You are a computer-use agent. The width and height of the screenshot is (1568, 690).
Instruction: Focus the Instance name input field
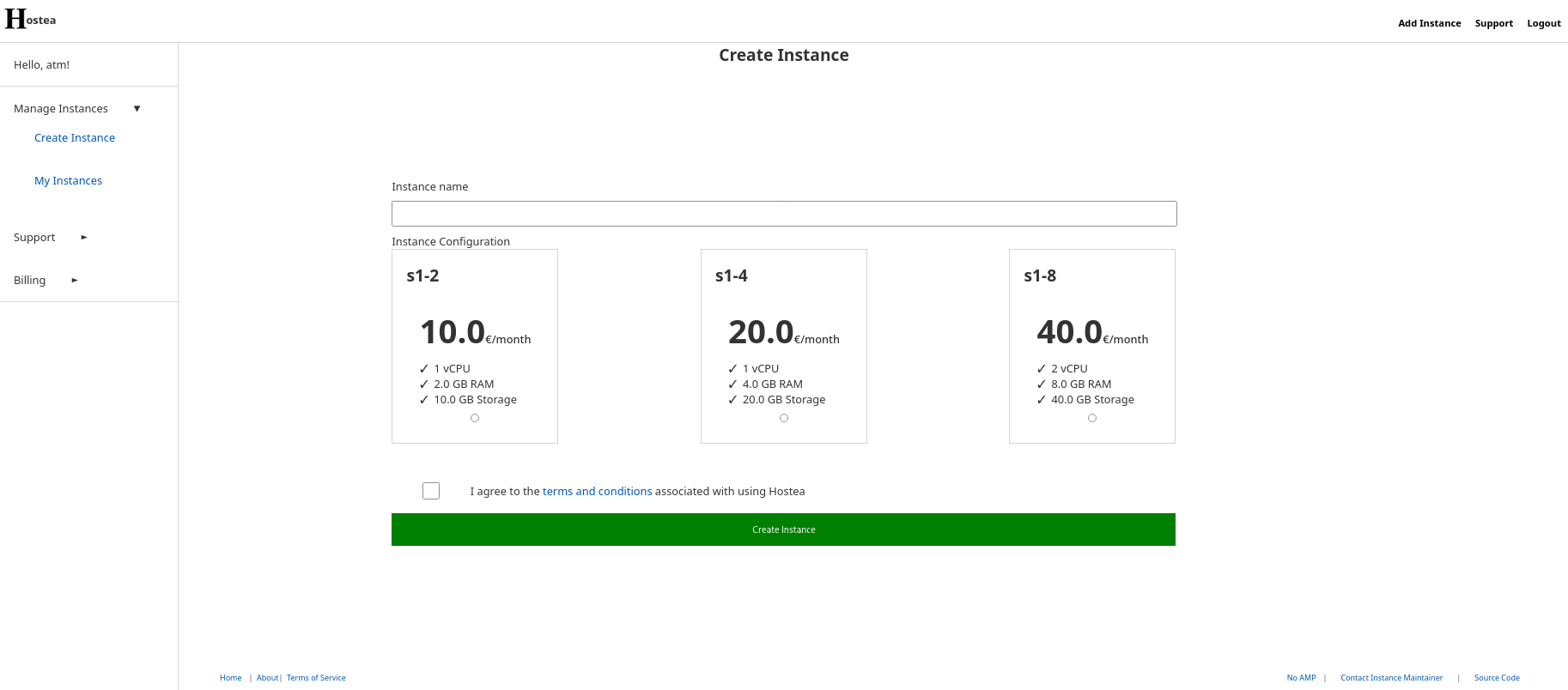pyautogui.click(x=784, y=214)
